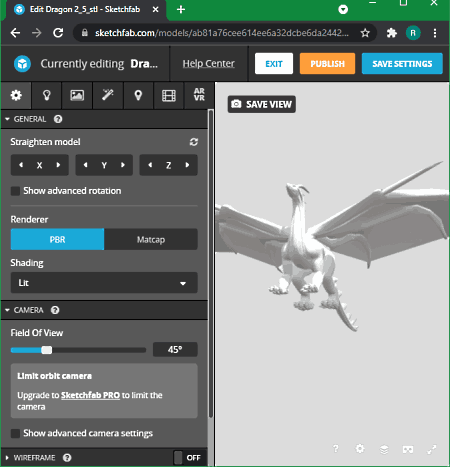450x467 pixels.
Task: Toggle the Wireframe OFF switch
Action: [188, 458]
